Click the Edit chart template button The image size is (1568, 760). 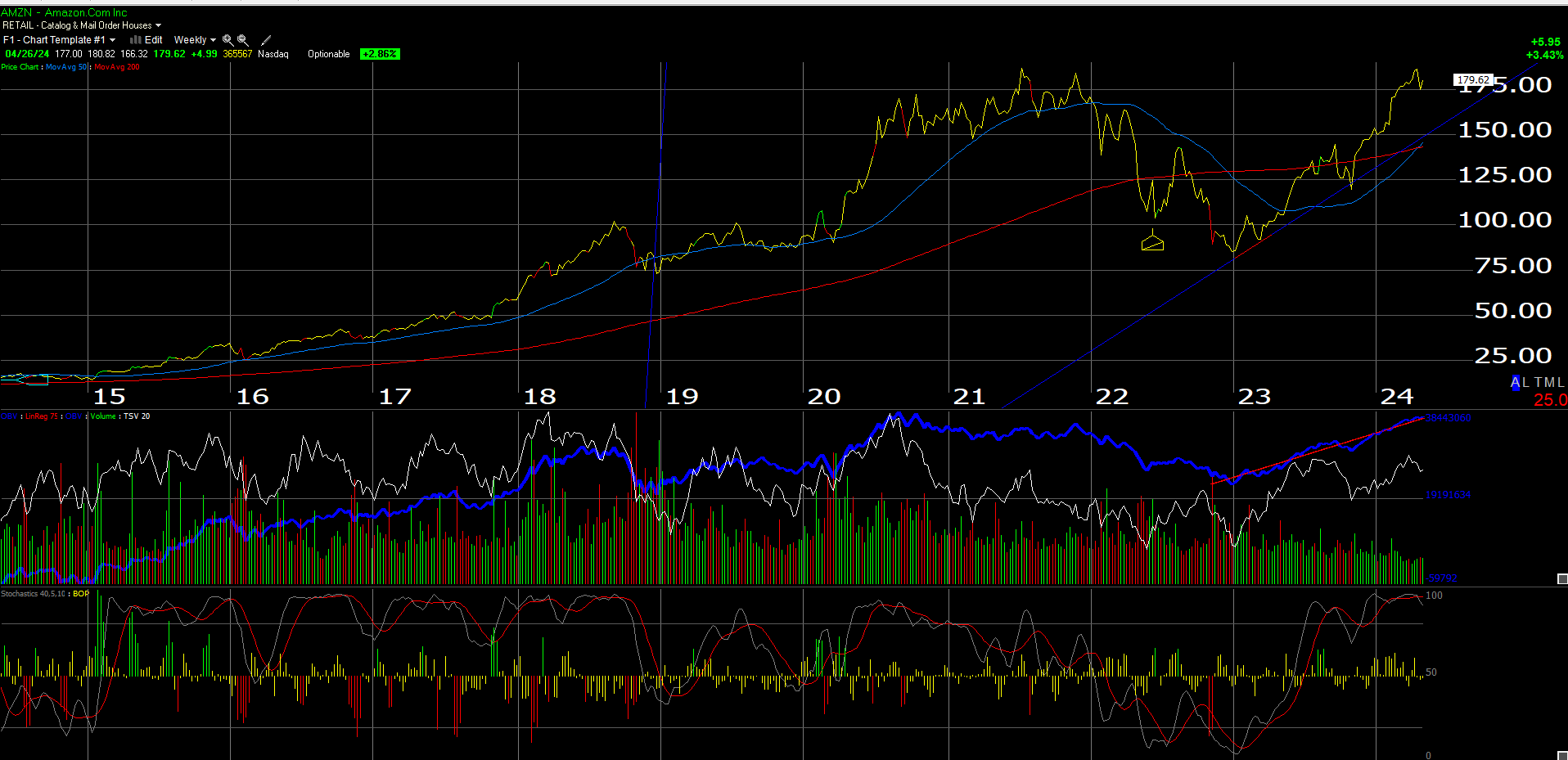point(154,39)
